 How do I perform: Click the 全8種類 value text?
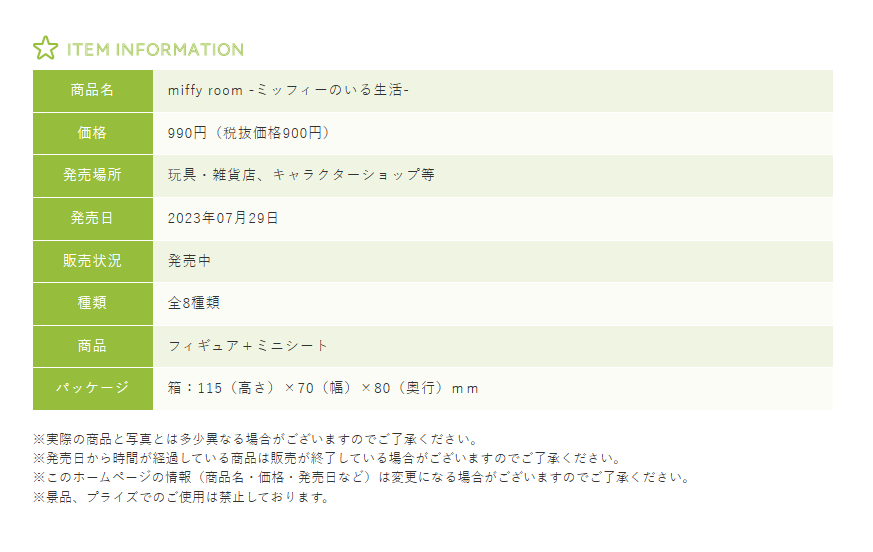(x=194, y=303)
